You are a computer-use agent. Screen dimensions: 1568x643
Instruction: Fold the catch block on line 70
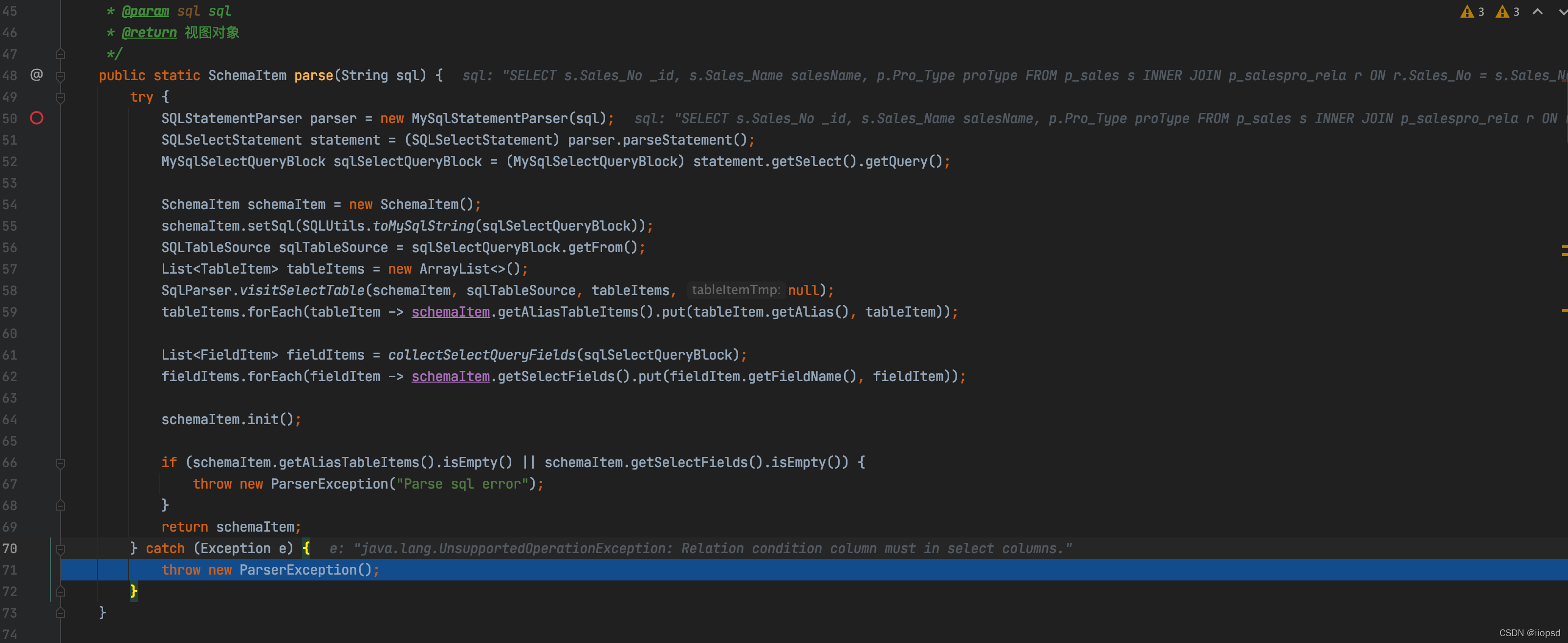60,549
